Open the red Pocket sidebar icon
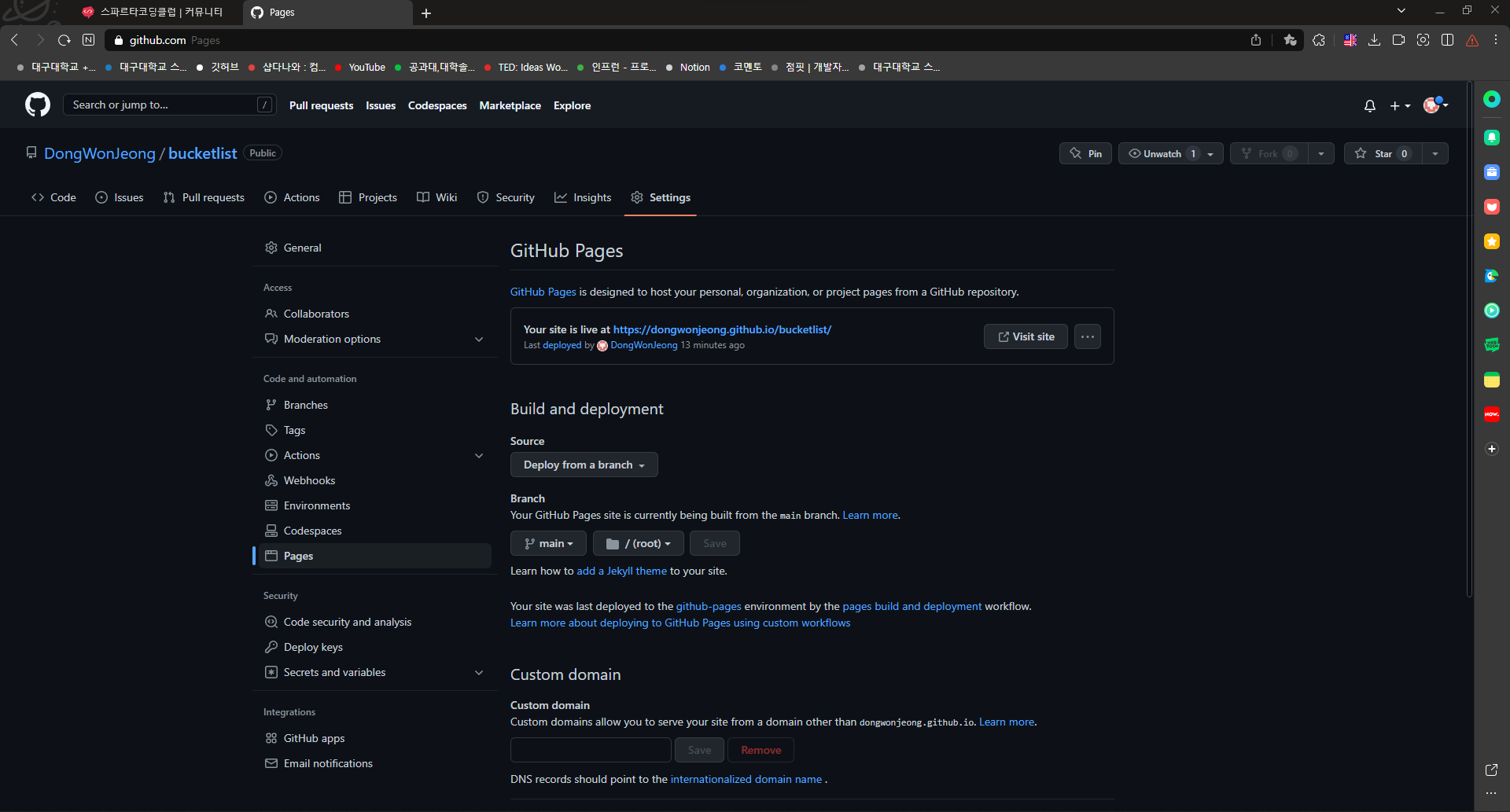Screen dimensions: 1510x812 [1492, 207]
